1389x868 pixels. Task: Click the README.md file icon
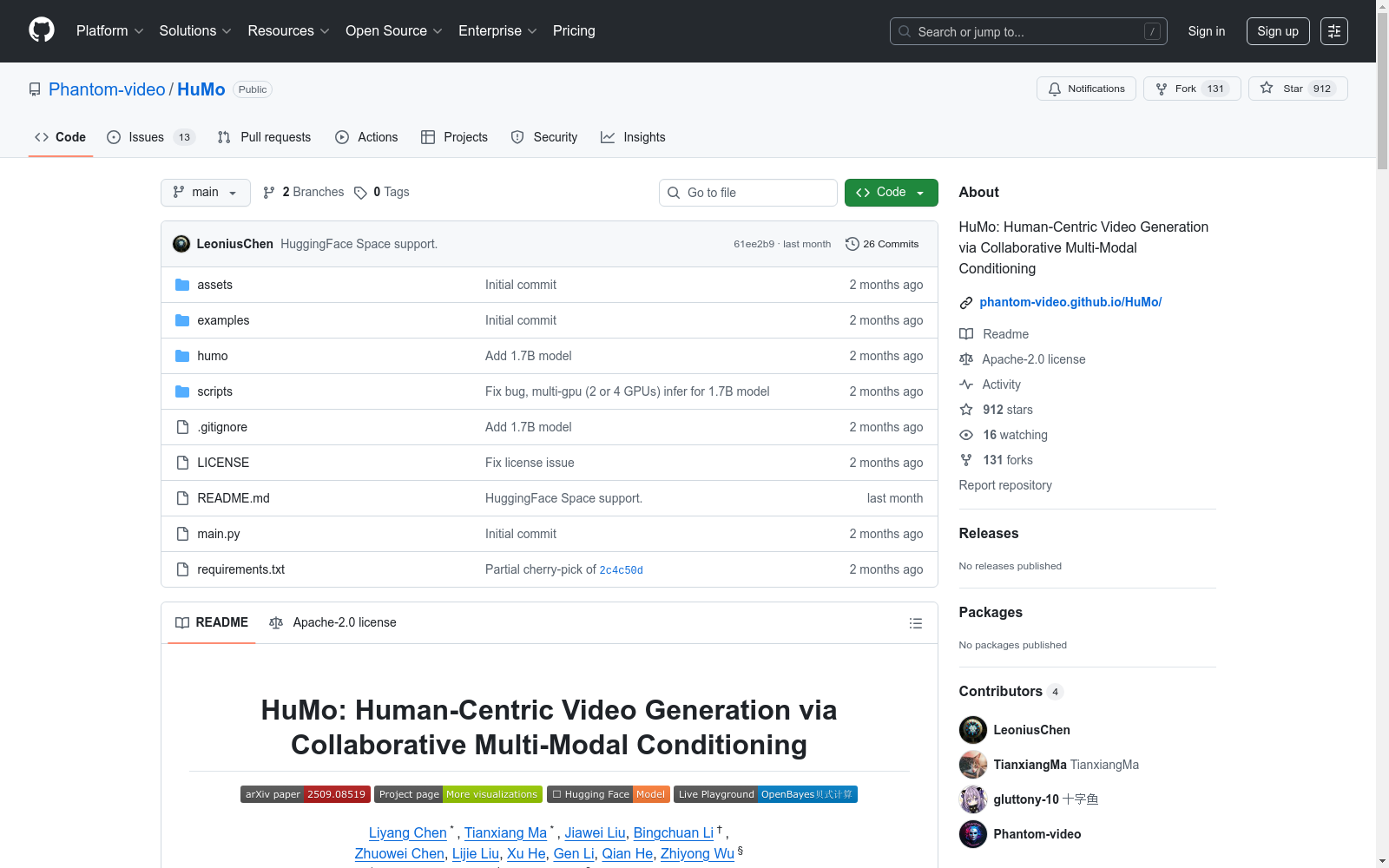(182, 498)
